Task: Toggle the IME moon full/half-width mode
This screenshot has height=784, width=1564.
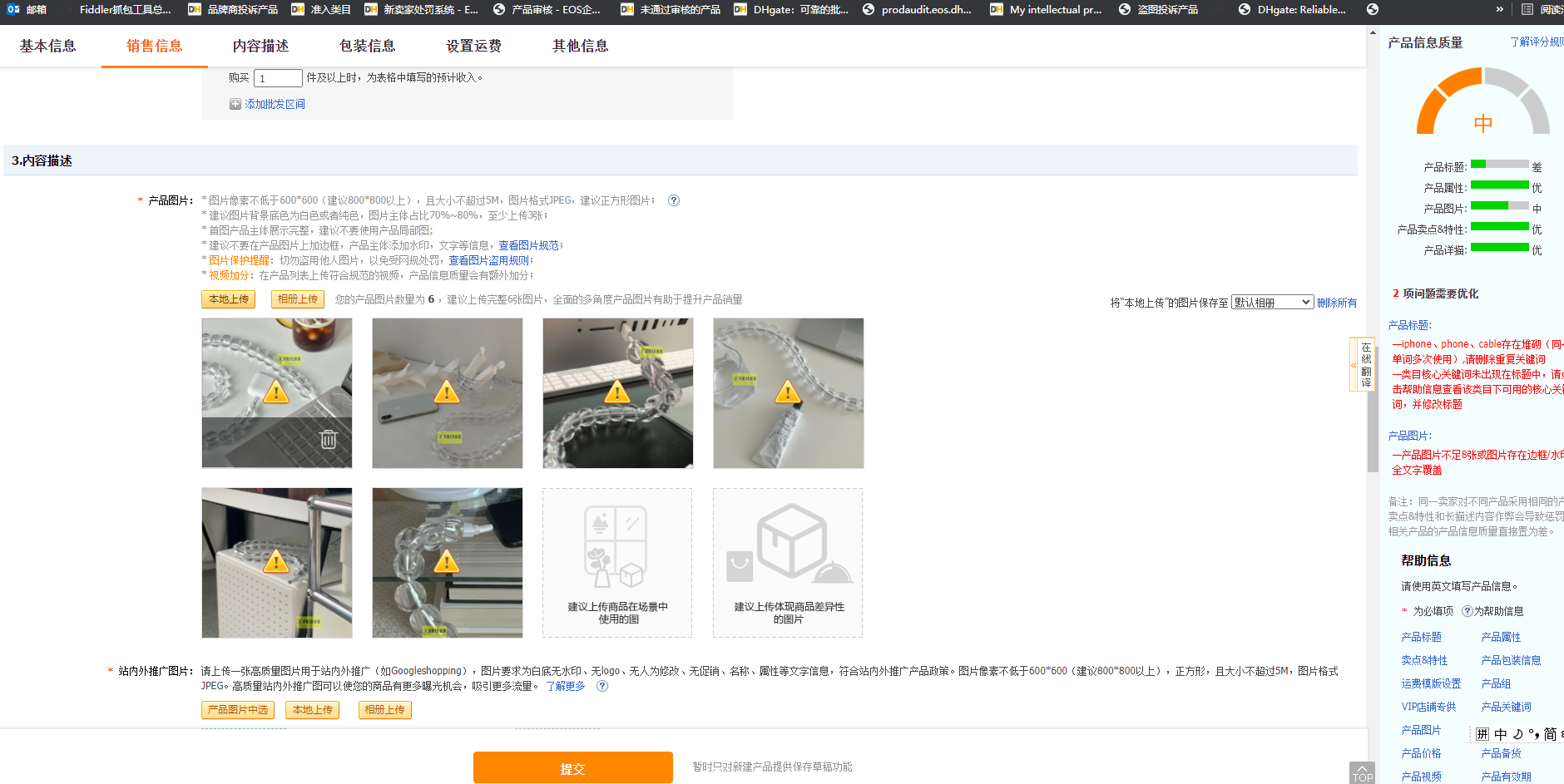Action: click(1517, 734)
